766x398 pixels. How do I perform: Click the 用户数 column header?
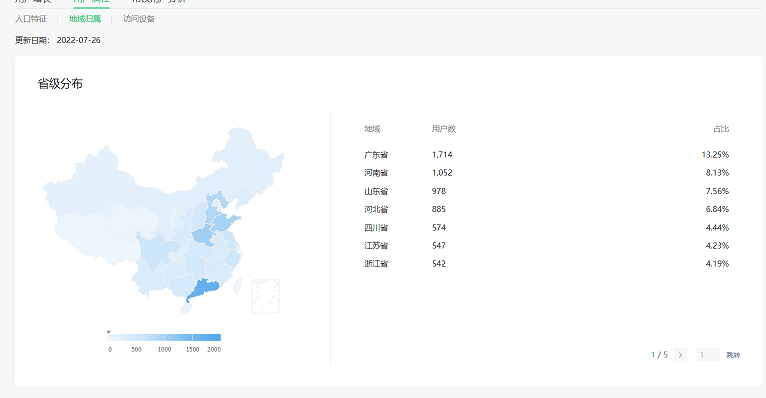pos(444,129)
